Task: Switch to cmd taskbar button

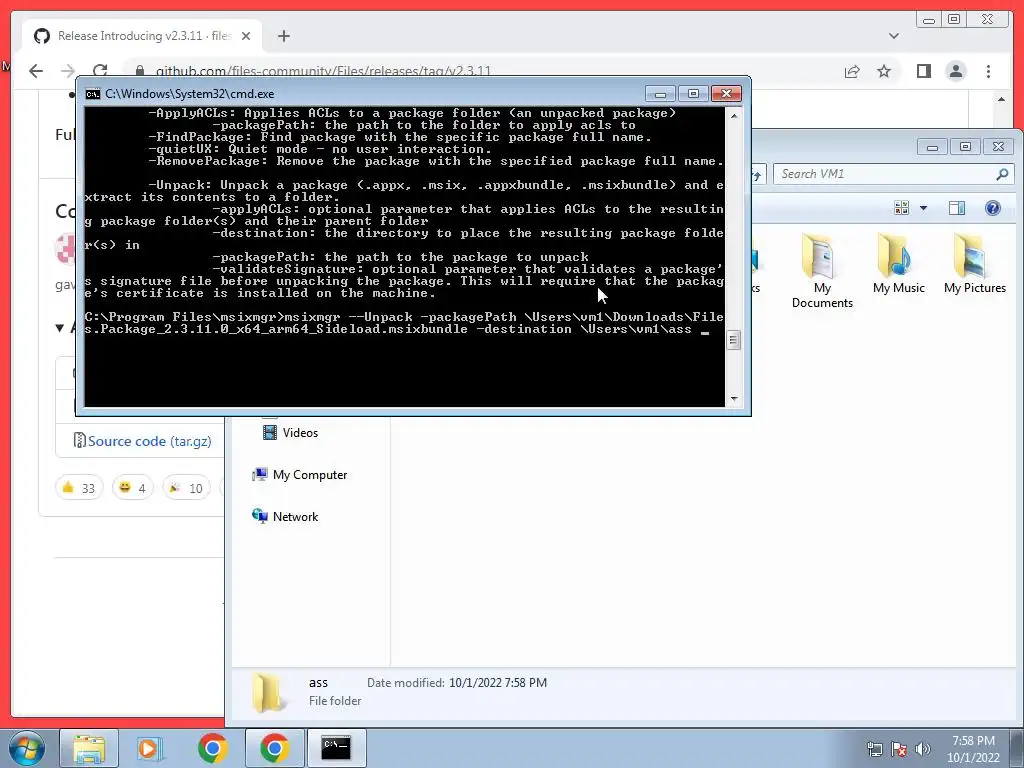Action: (x=336, y=748)
